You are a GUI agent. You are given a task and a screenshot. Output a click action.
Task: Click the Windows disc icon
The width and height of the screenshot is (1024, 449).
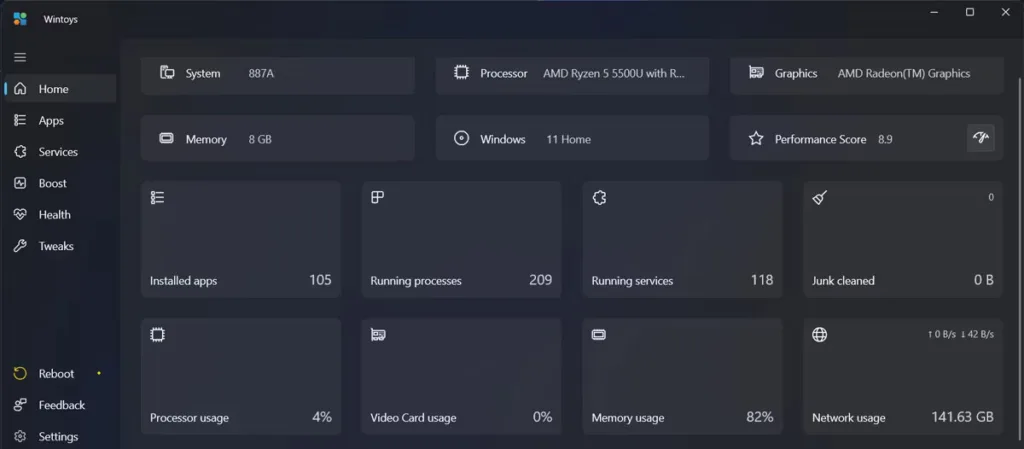(462, 138)
